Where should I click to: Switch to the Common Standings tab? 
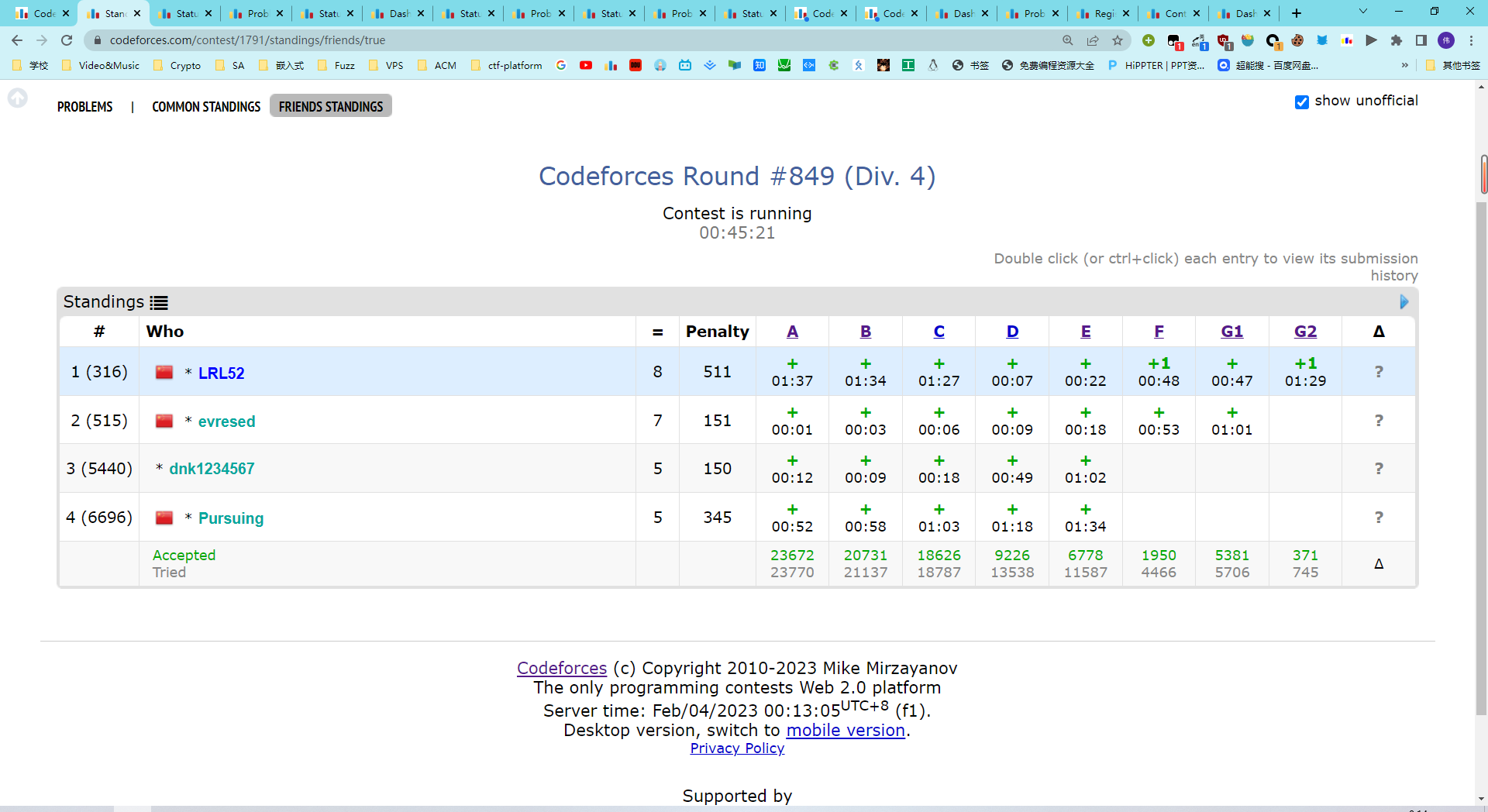pyautogui.click(x=206, y=106)
